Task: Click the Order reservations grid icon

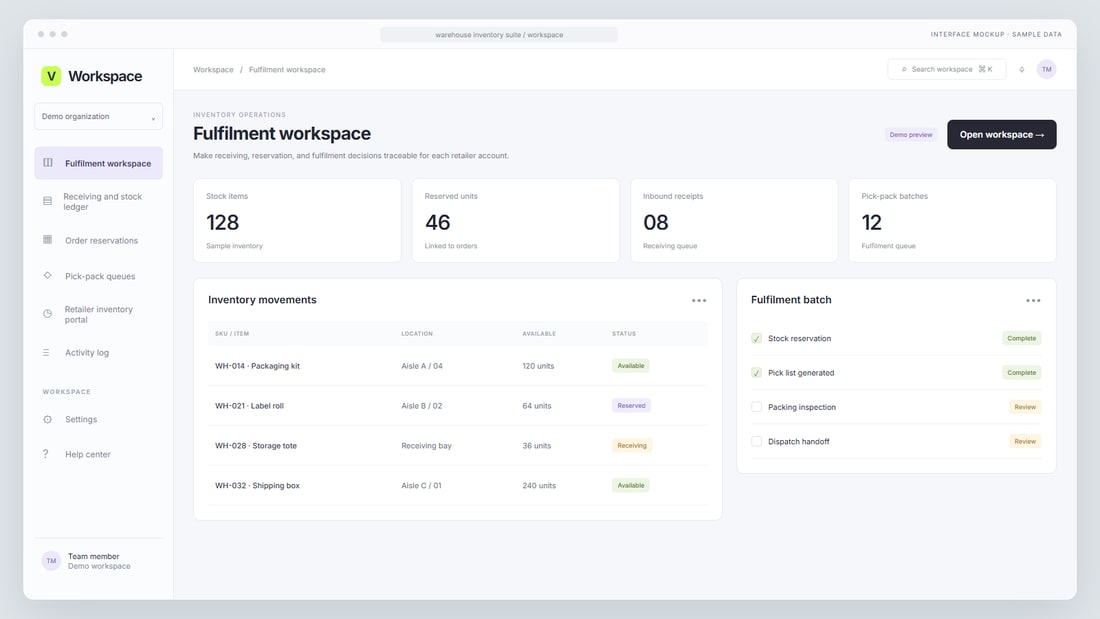Action: coord(48,240)
